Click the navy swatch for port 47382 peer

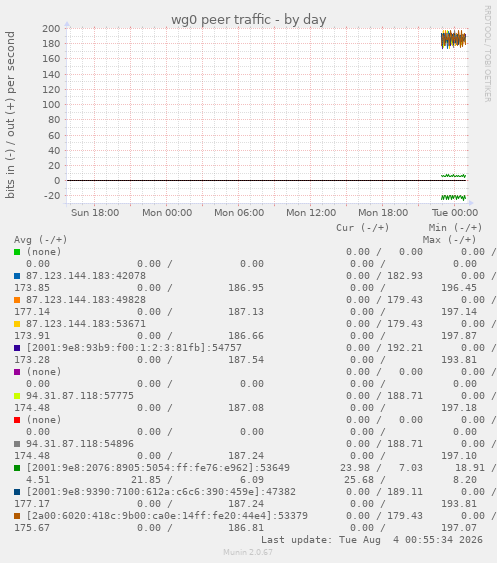(17, 492)
